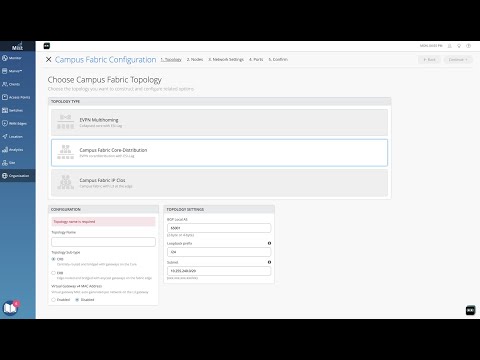Image resolution: width=480 pixels, height=360 pixels.
Task: Select the ERB topology sub-type radio
Action: click(x=53, y=273)
